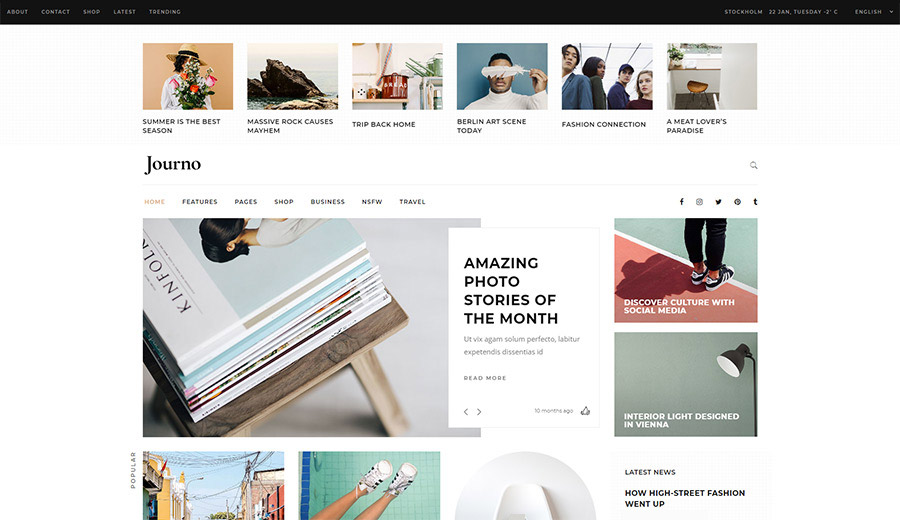Open the Features menu item
This screenshot has width=900, height=520.
coord(200,201)
